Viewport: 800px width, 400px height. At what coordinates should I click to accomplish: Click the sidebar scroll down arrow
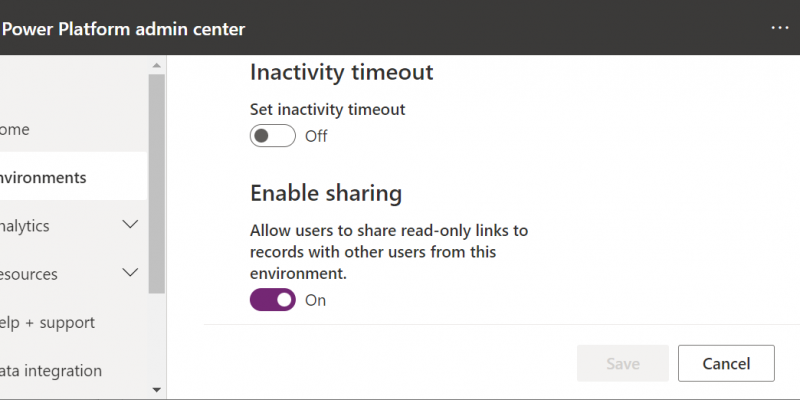click(157, 389)
